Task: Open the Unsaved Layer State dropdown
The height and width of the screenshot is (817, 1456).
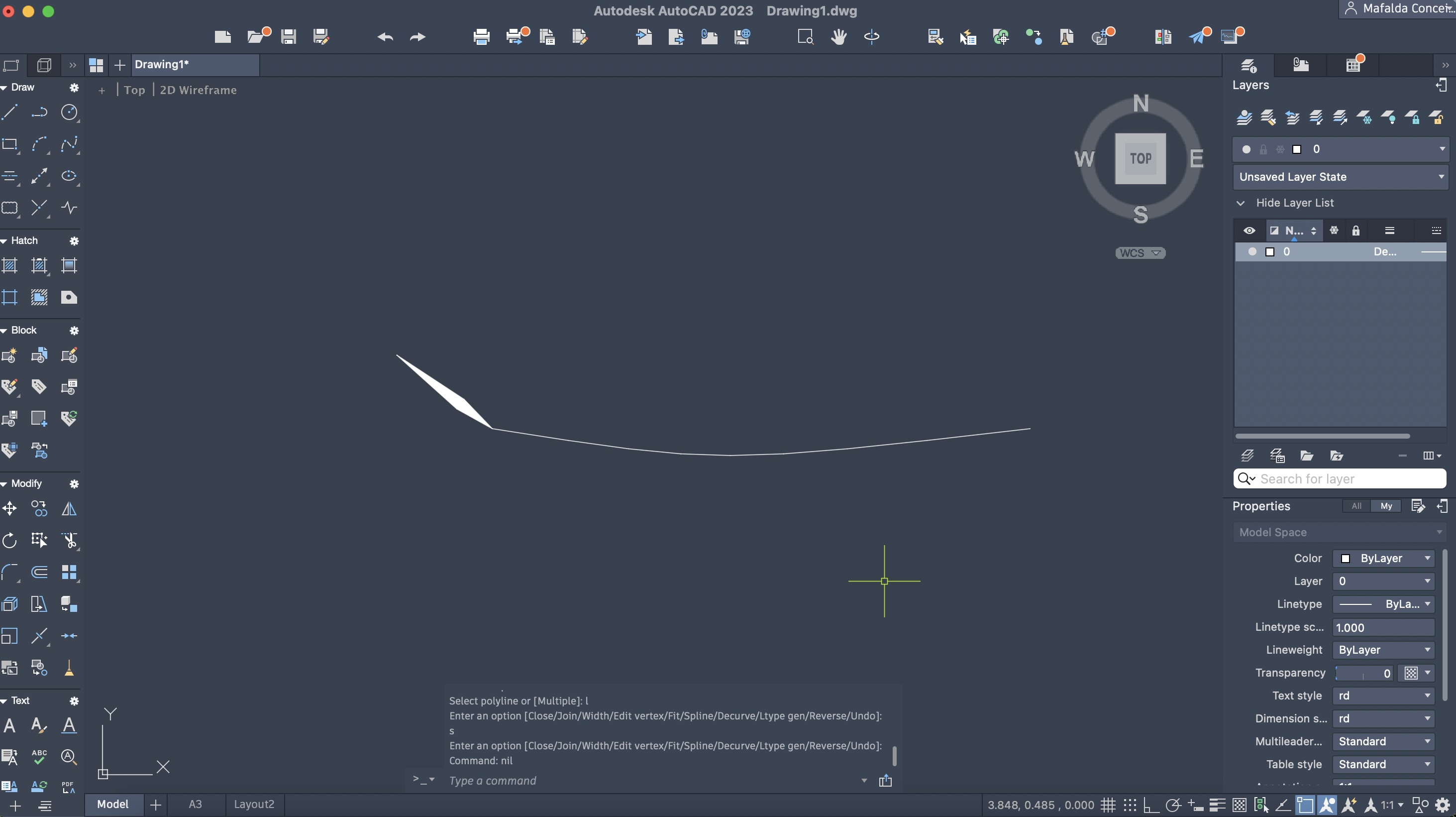Action: click(x=1340, y=177)
